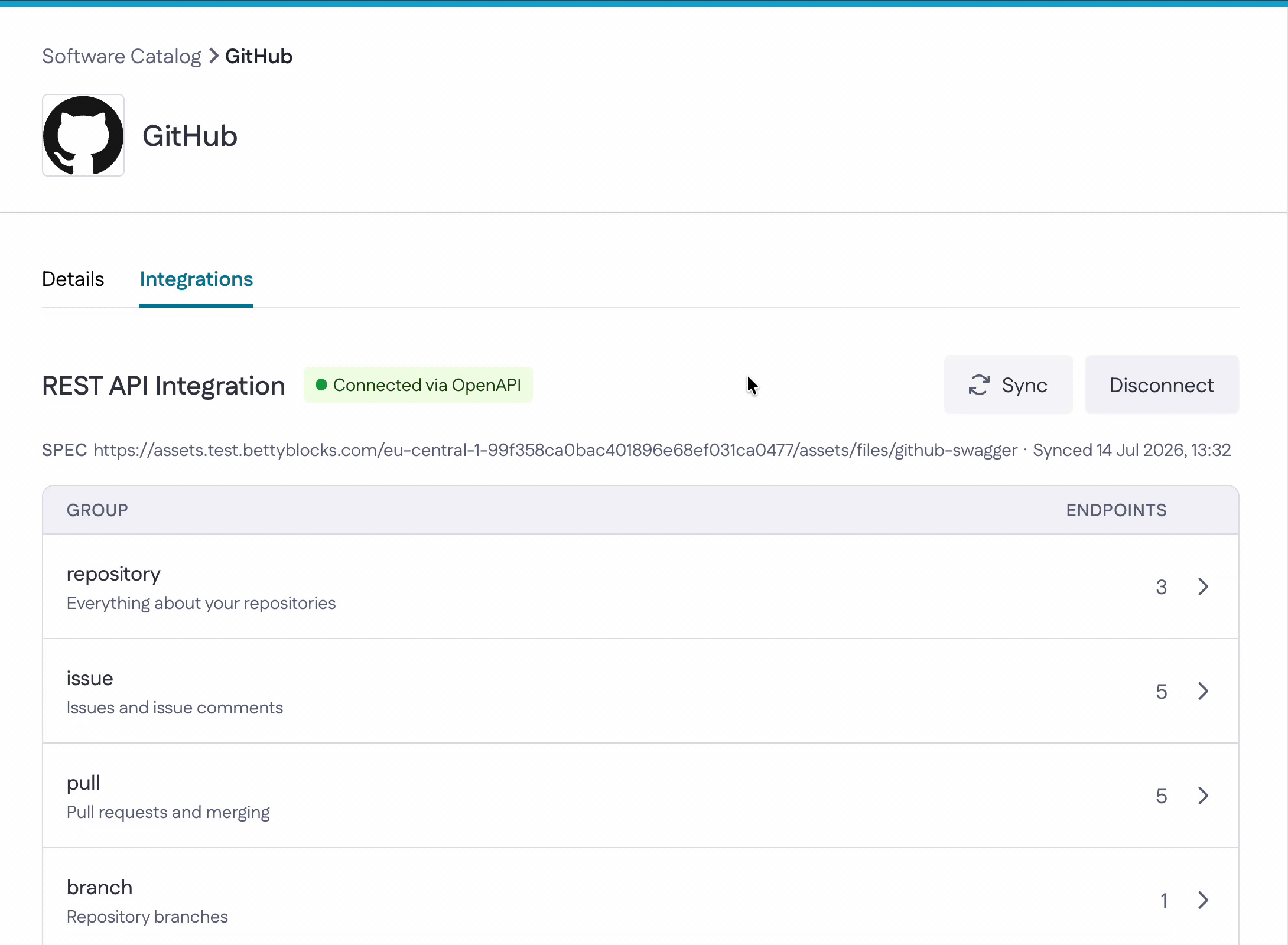
Task: Expand the repository group chevron
Action: pyautogui.click(x=1204, y=586)
